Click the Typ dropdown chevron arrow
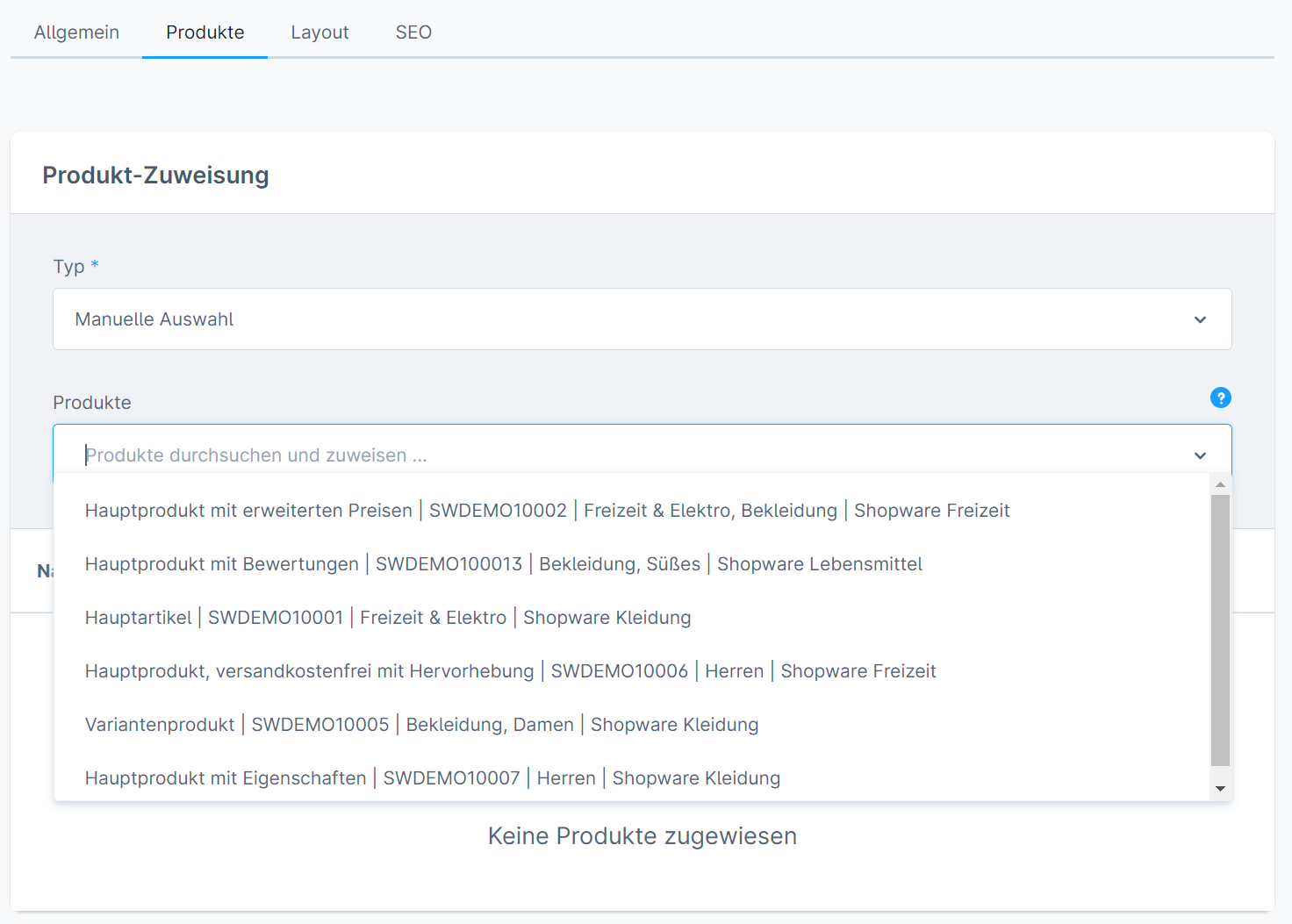 point(1200,319)
